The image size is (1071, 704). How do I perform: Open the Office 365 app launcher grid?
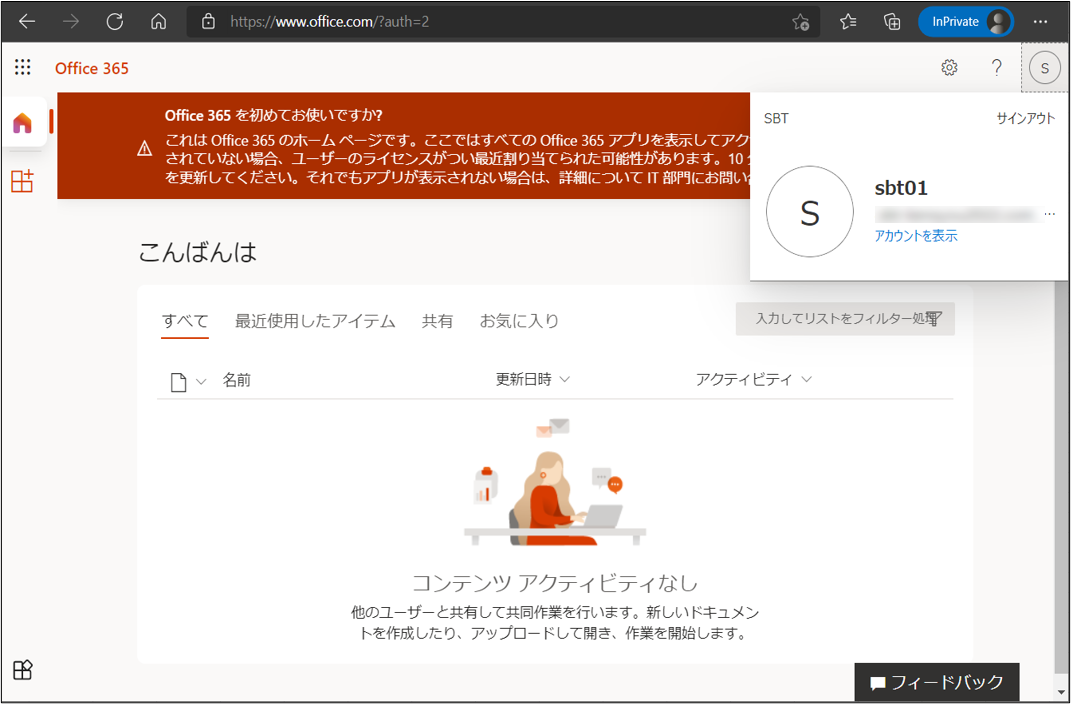click(x=23, y=67)
